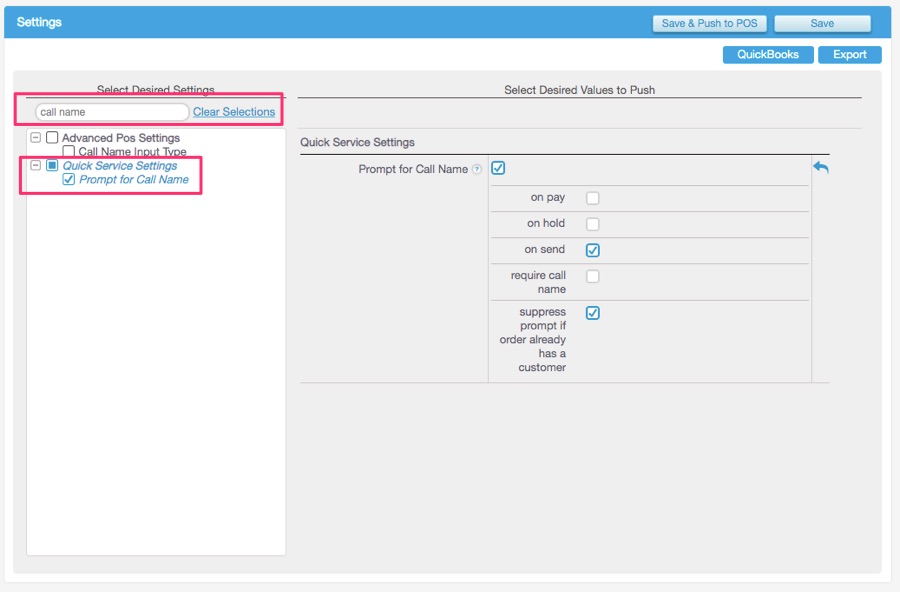Click the Clear Selections link
900x592 pixels.
[235, 111]
